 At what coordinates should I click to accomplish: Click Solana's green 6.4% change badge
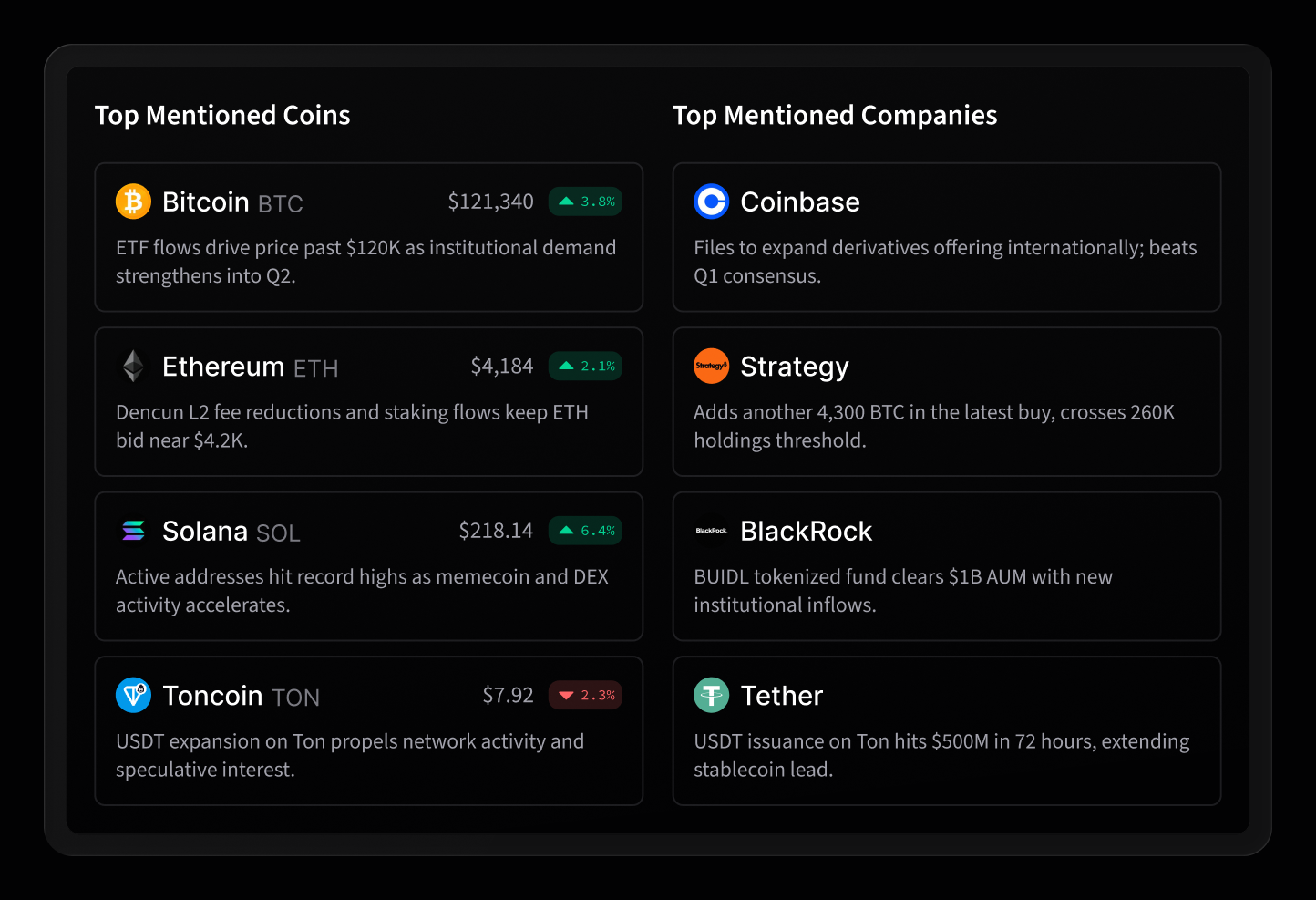click(585, 531)
